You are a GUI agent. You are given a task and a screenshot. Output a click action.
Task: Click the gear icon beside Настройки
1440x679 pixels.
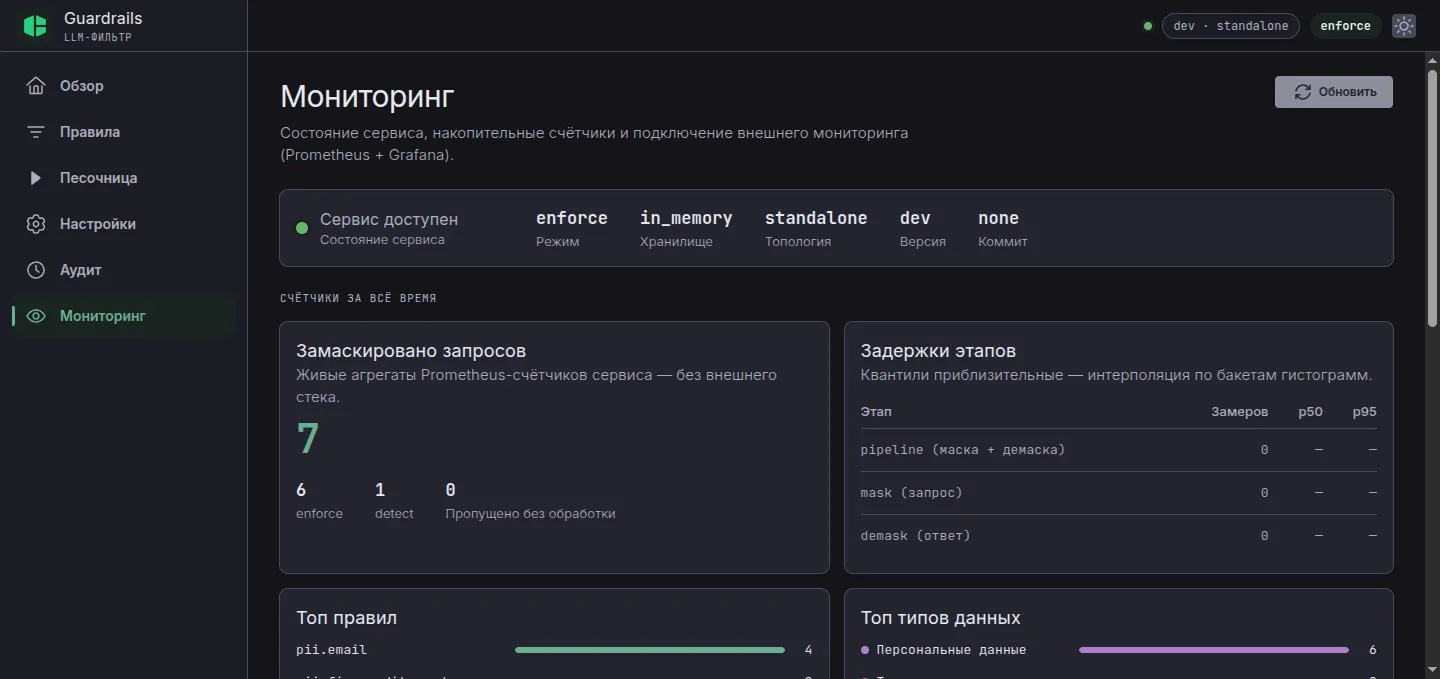click(x=36, y=224)
